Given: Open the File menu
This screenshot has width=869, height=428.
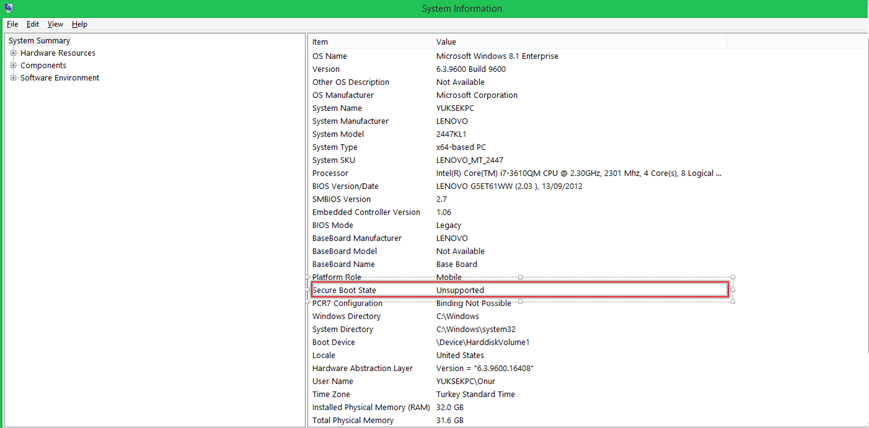Looking at the screenshot, I should point(12,24).
